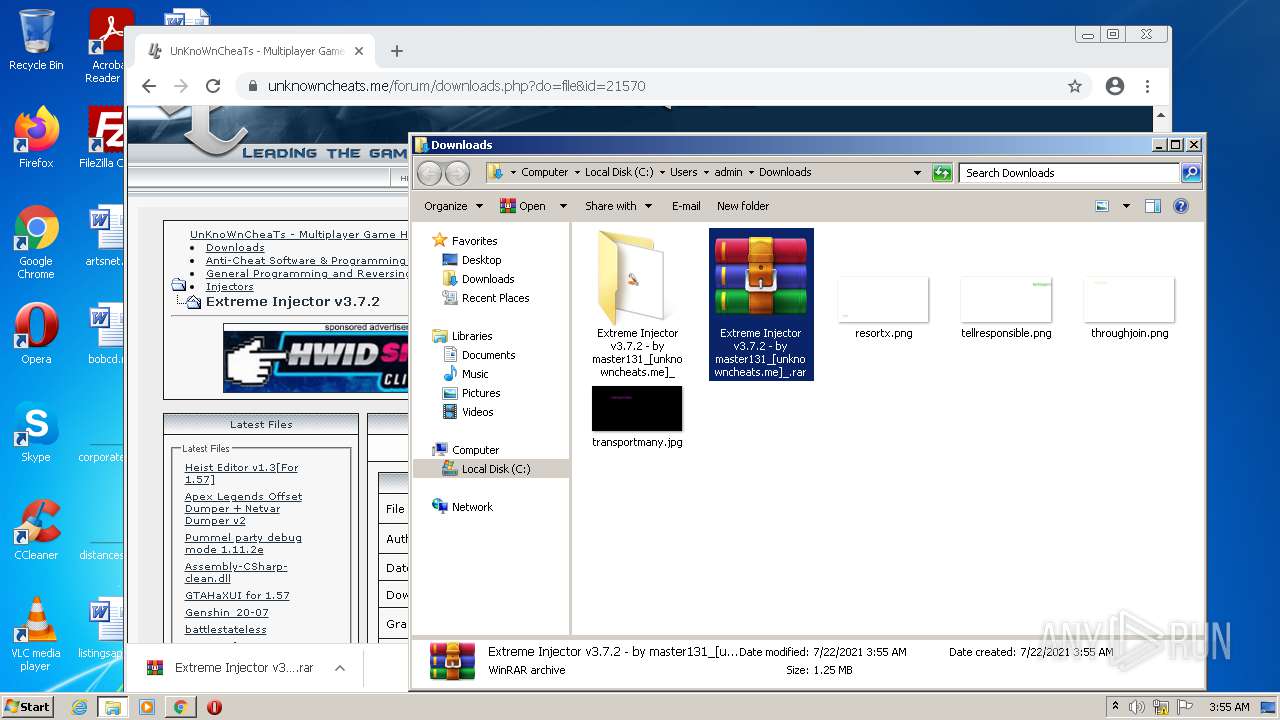The height and width of the screenshot is (720, 1280).
Task: Close the UnKnoWnCheaTs Chrome tab
Action: [x=360, y=51]
